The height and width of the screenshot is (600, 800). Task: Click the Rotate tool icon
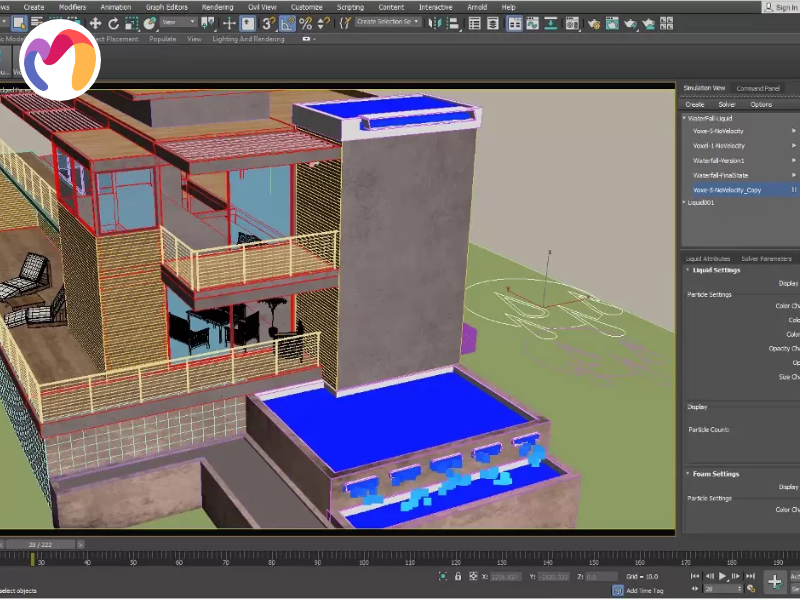pyautogui.click(x=113, y=23)
